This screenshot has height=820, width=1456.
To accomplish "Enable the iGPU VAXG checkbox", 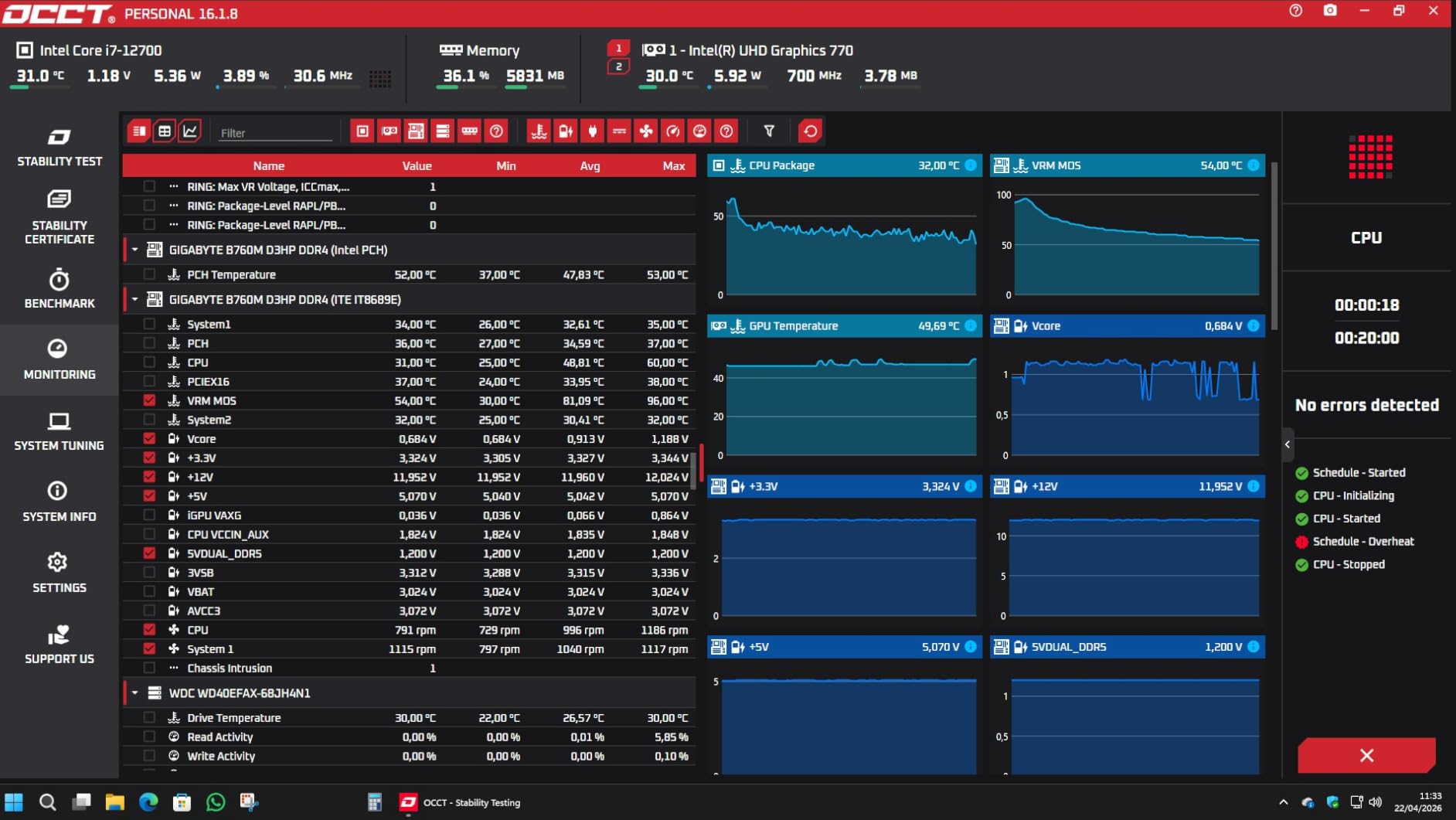I will pyautogui.click(x=149, y=515).
